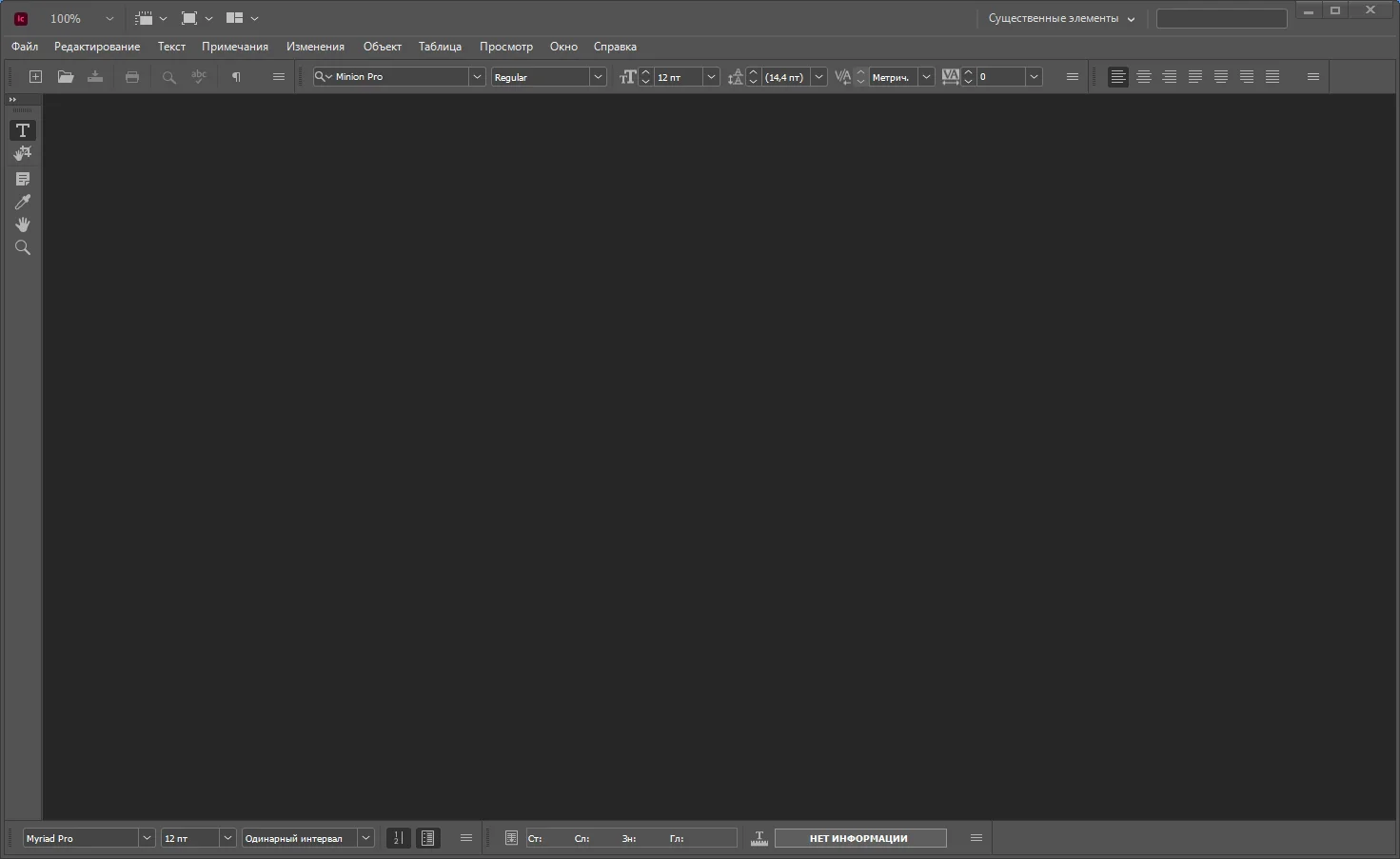This screenshot has width=1400, height=859.
Task: Toggle hidden characters pilcrow button
Action: [236, 77]
